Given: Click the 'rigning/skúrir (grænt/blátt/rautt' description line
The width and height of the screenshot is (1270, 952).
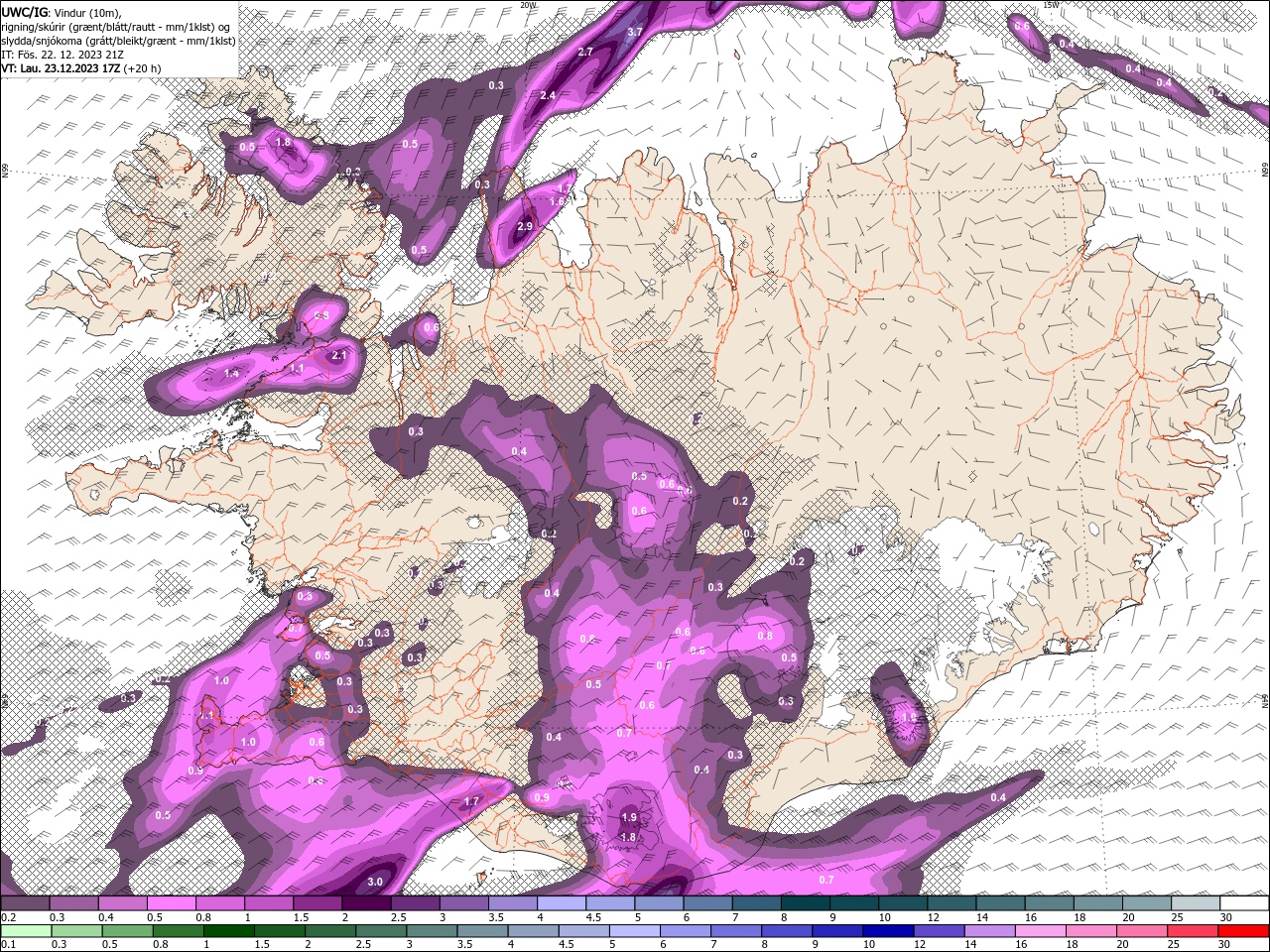Looking at the screenshot, I should click(116, 26).
